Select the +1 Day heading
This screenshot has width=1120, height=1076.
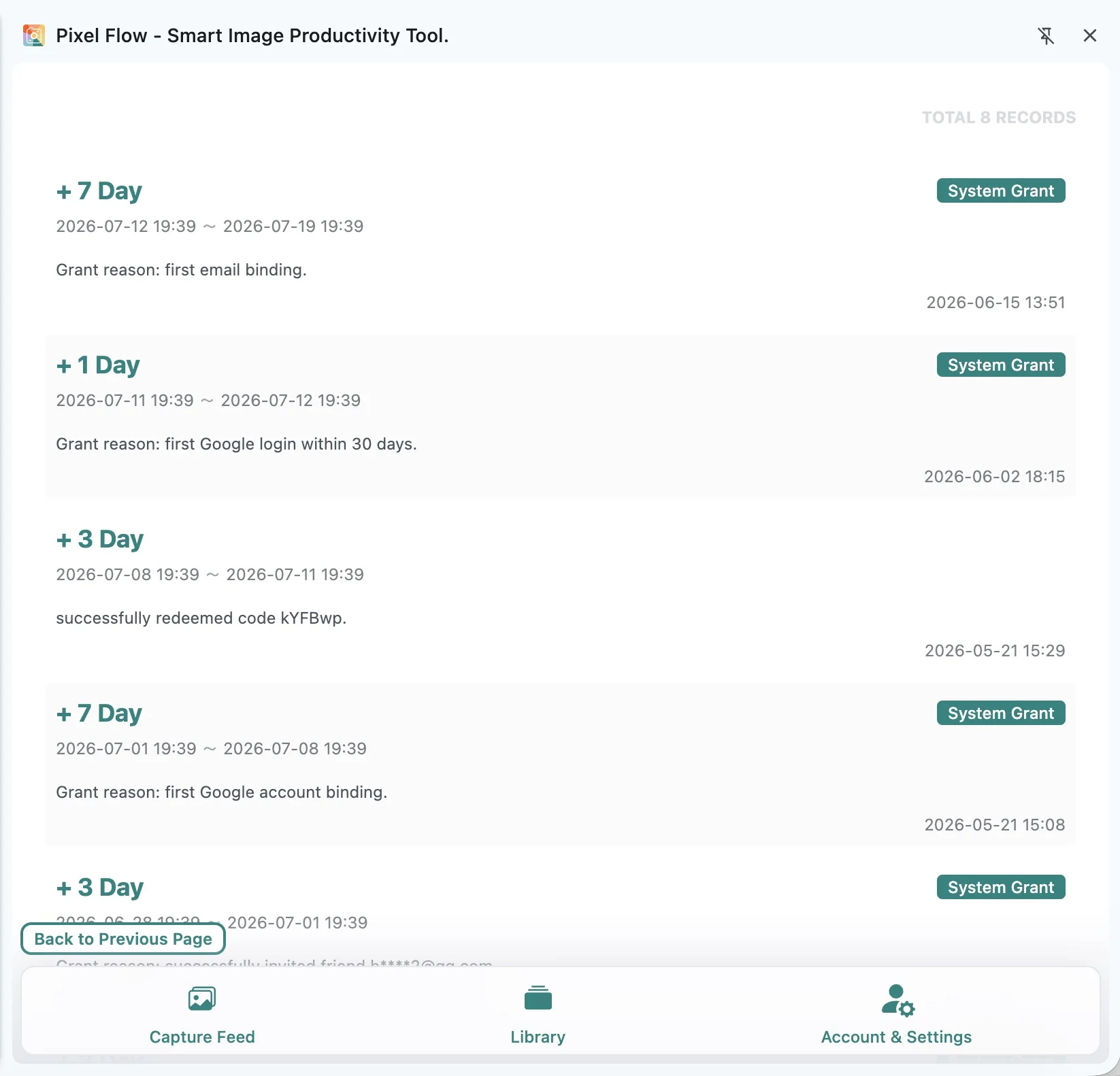point(98,365)
